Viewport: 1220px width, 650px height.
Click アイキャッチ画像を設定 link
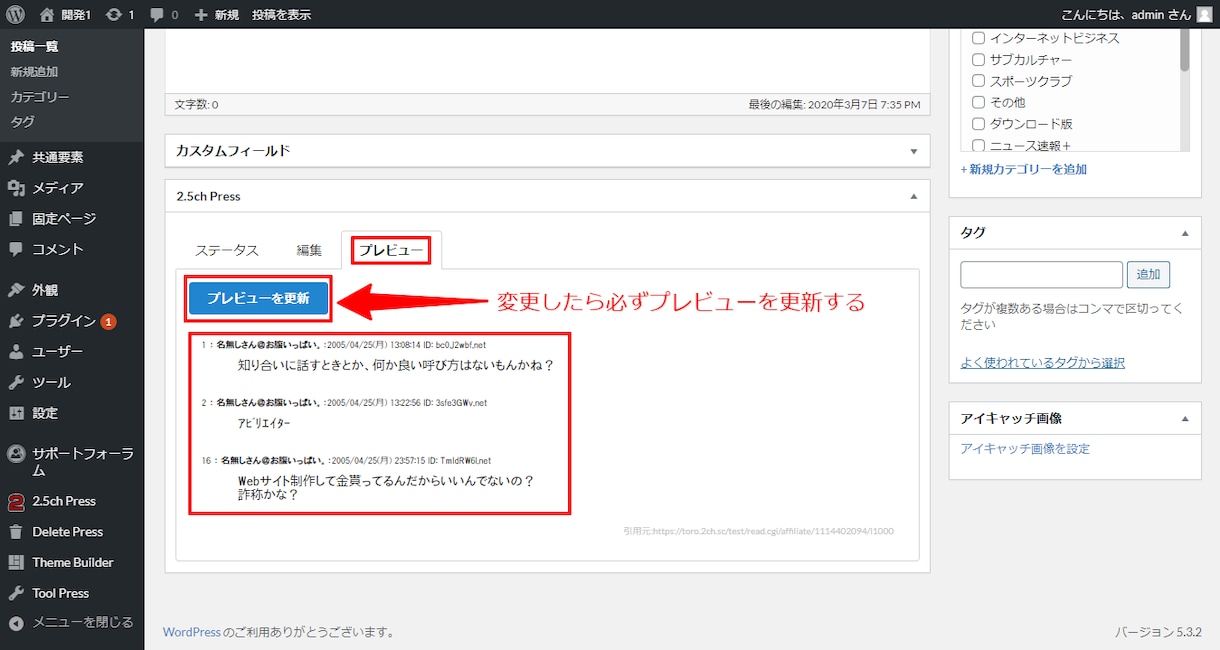tap(1025, 449)
